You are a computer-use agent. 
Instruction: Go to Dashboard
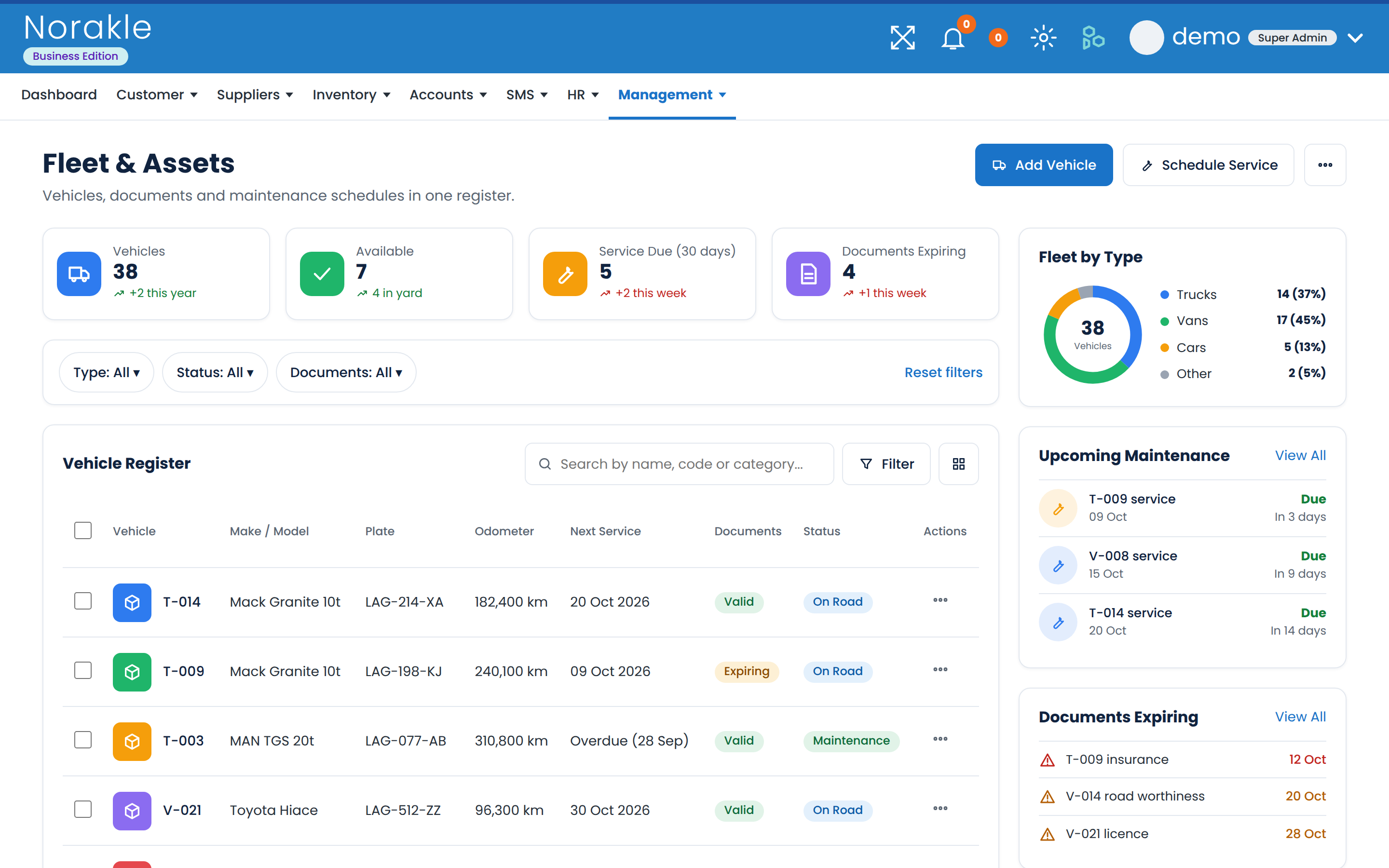59,95
